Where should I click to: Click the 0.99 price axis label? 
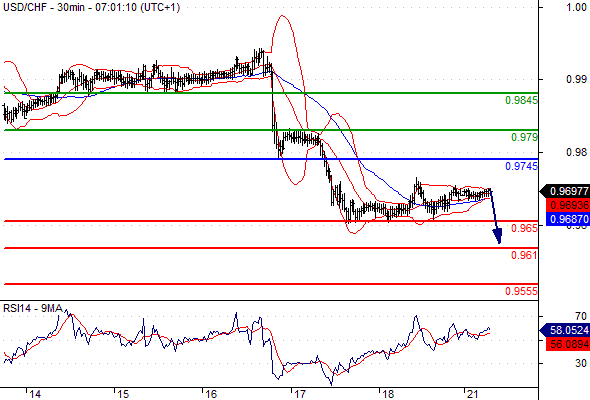(576, 79)
